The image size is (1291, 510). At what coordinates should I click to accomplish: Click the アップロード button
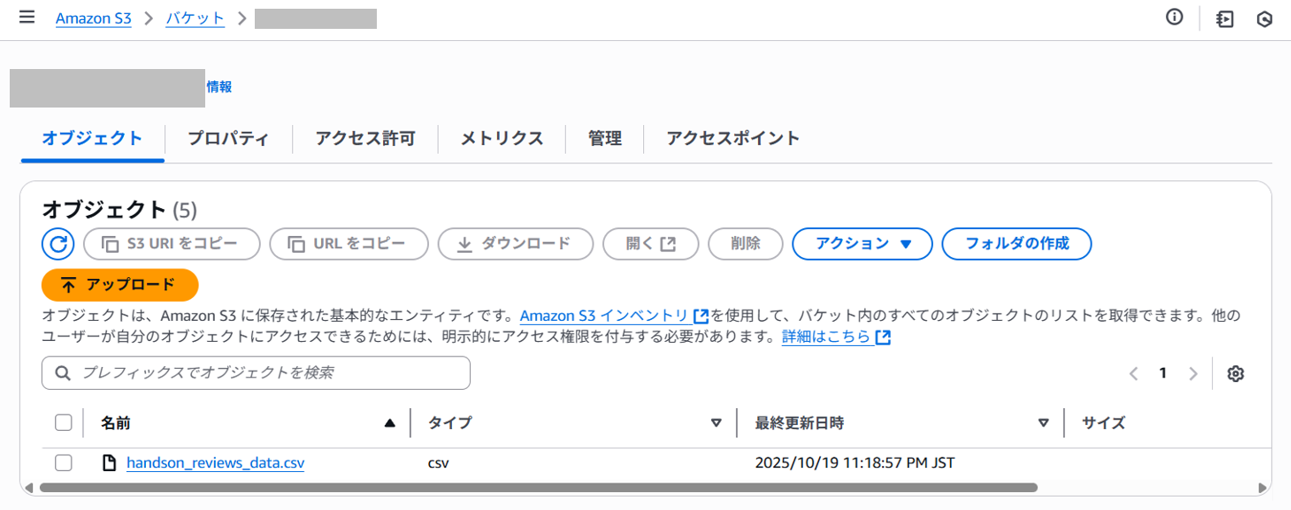click(120, 285)
